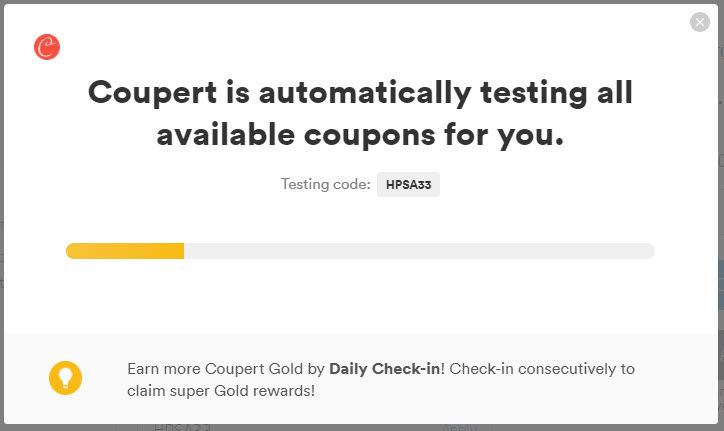Close the Coupert coupon testing popup
This screenshot has height=431, width=724.
(x=700, y=22)
